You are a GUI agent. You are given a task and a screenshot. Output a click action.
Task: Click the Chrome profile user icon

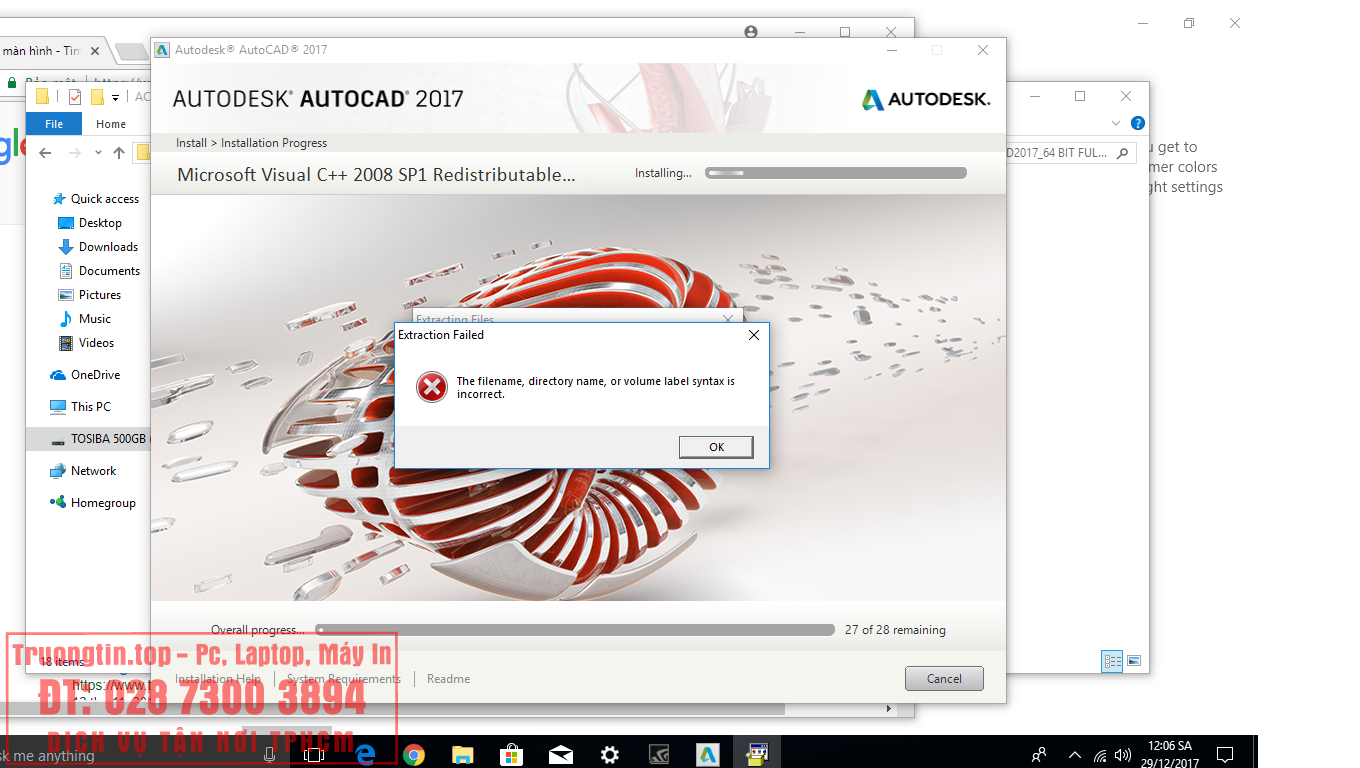coord(751,32)
